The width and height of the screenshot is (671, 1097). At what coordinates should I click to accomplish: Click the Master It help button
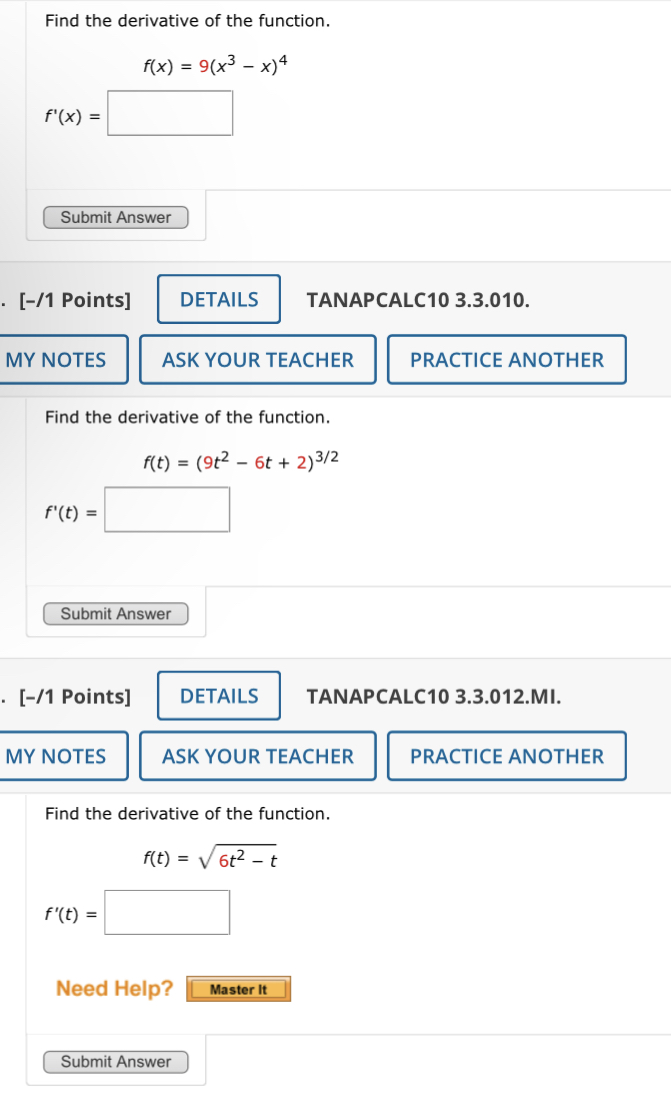[239, 989]
